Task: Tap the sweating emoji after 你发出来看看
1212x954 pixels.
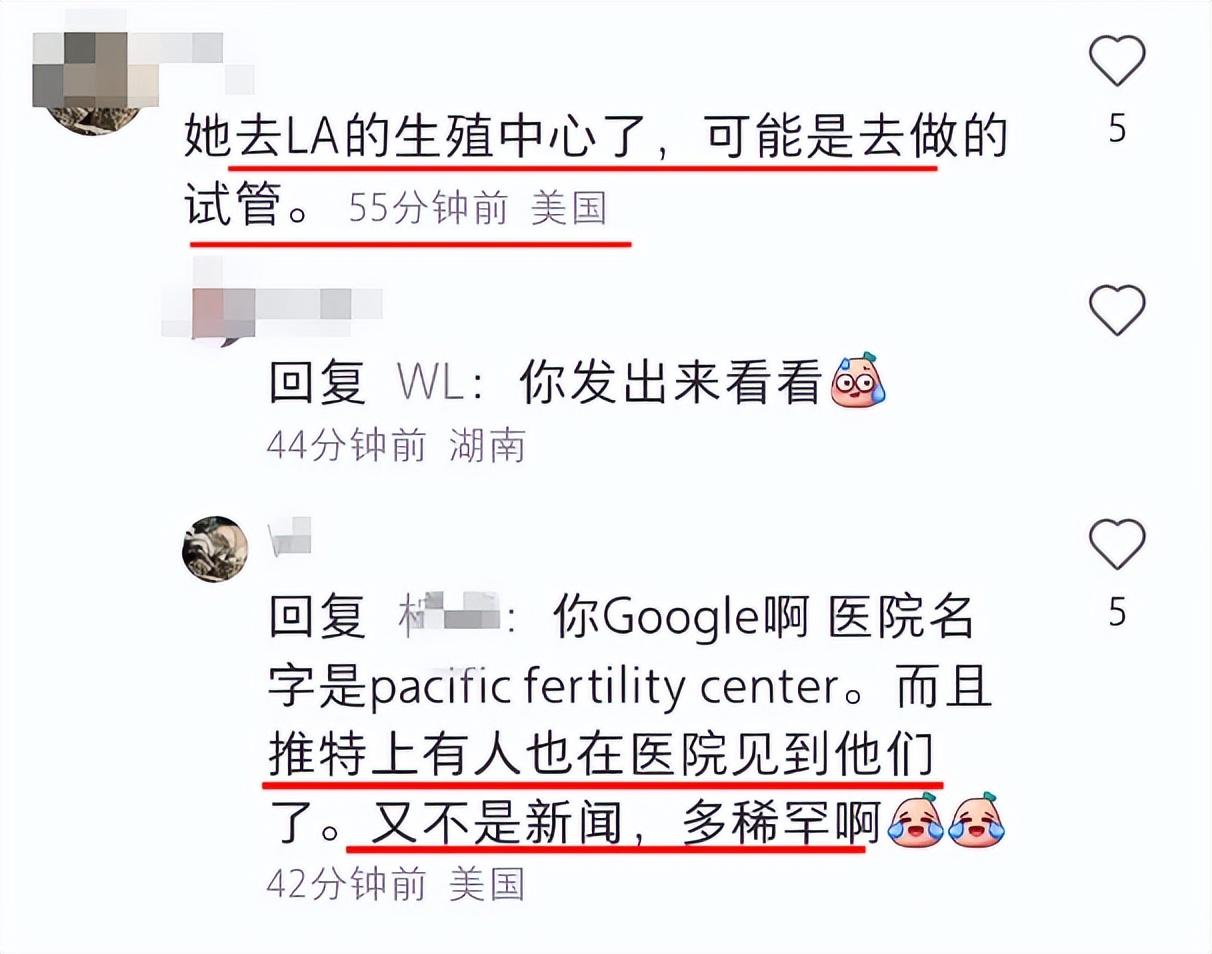Action: click(x=858, y=381)
